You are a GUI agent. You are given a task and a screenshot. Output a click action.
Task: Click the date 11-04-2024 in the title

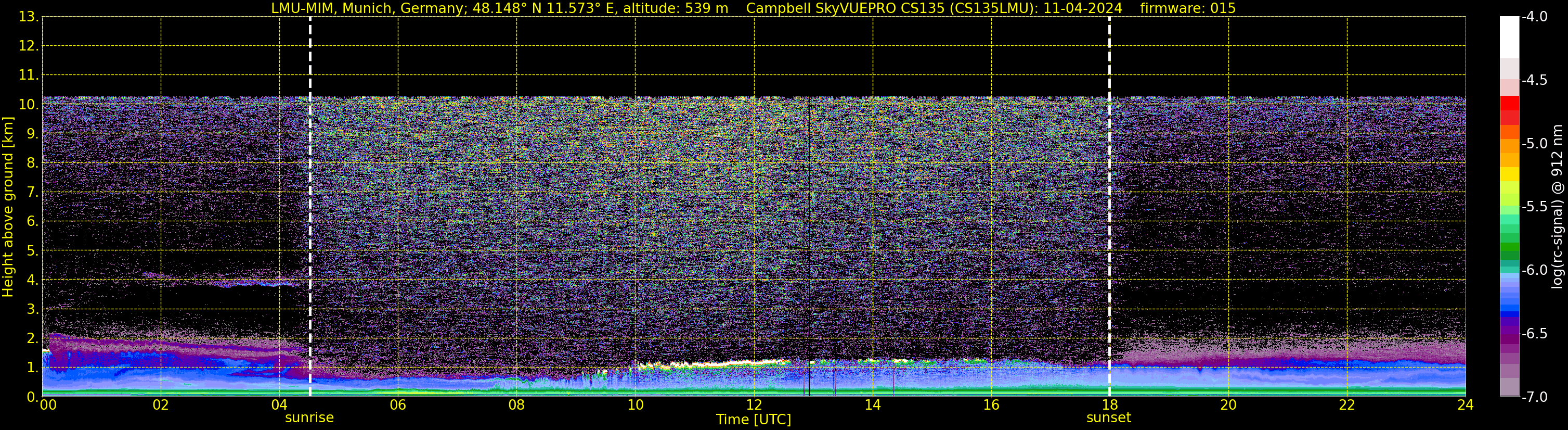click(1083, 8)
